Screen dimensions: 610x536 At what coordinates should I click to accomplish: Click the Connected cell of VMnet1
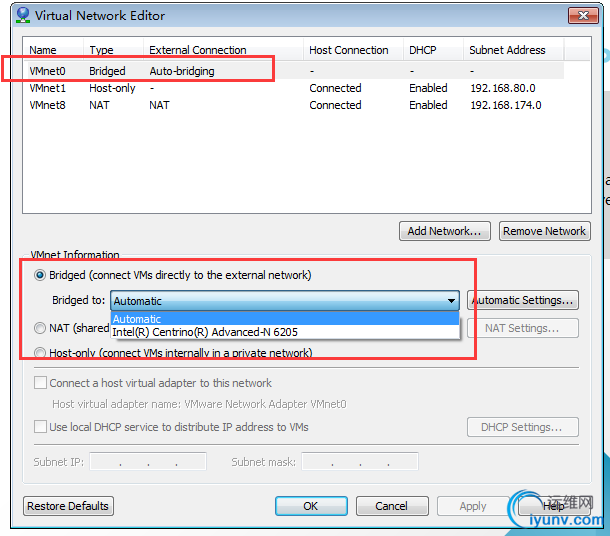[x=335, y=88]
